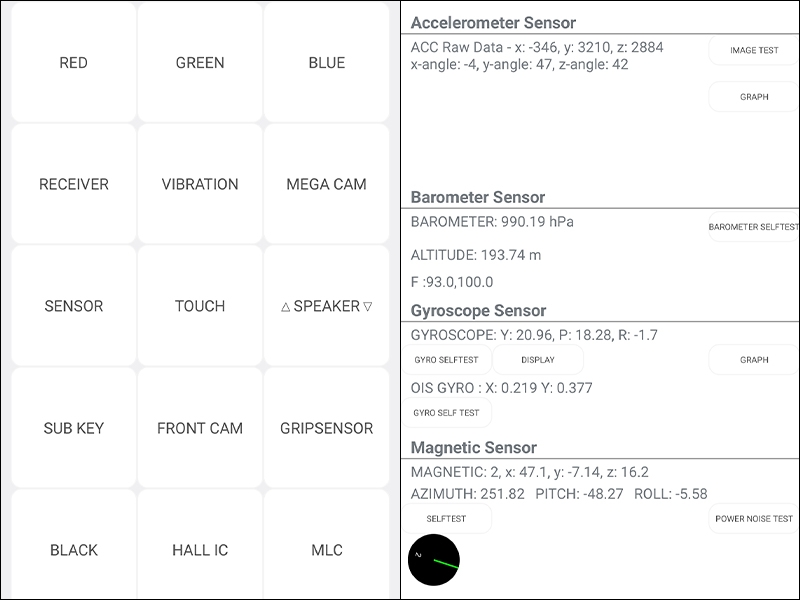Viewport: 800px width, 600px height.
Task: Launch the MEGA CAM test
Action: point(327,184)
